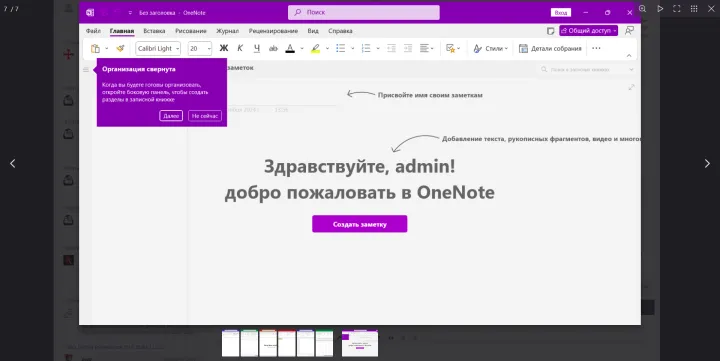The height and width of the screenshot is (361, 720).
Task: Select the purple OneNote thumbnail
Action: tap(360, 343)
